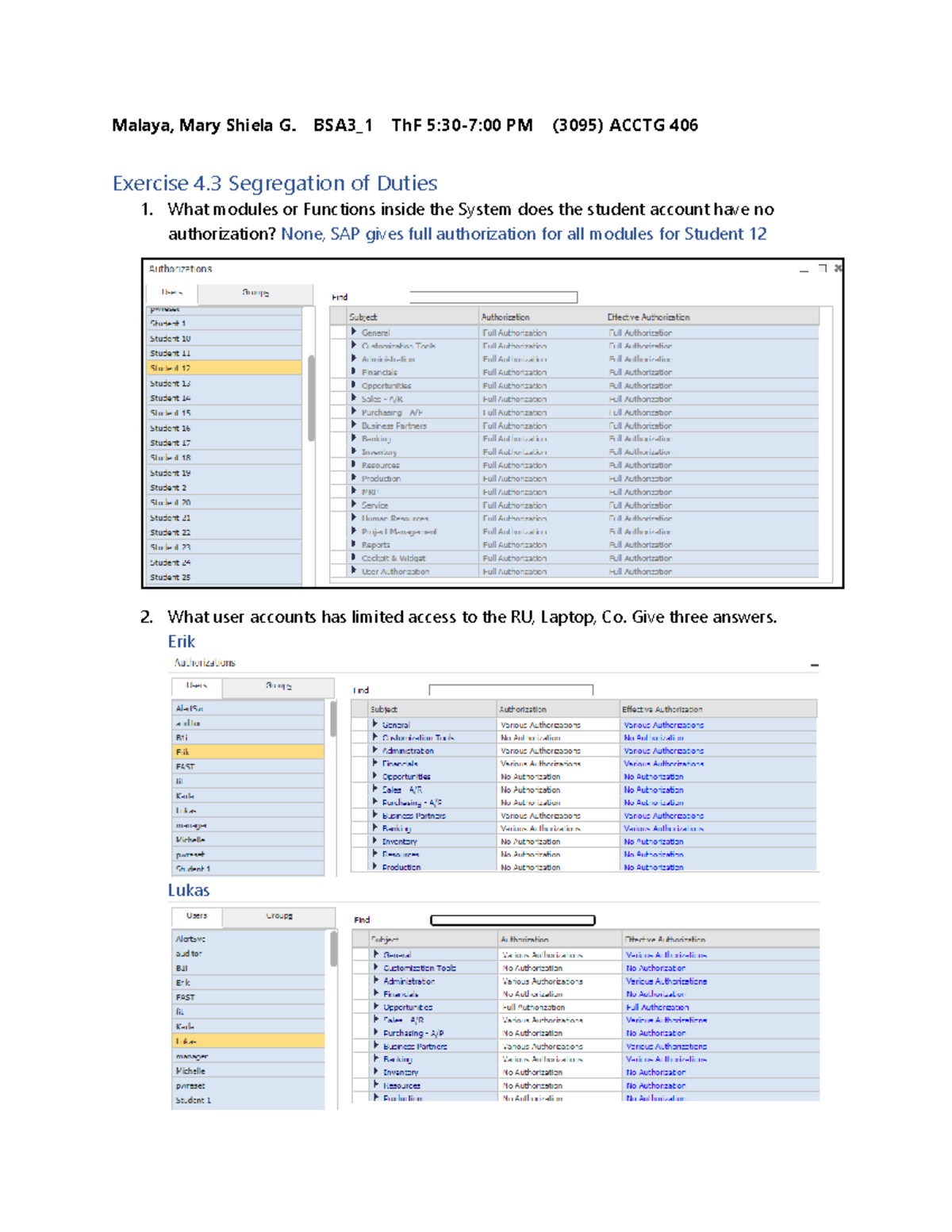Select the highlighted Erik user row
Viewport: 952px width, 1232px height.
click(248, 752)
